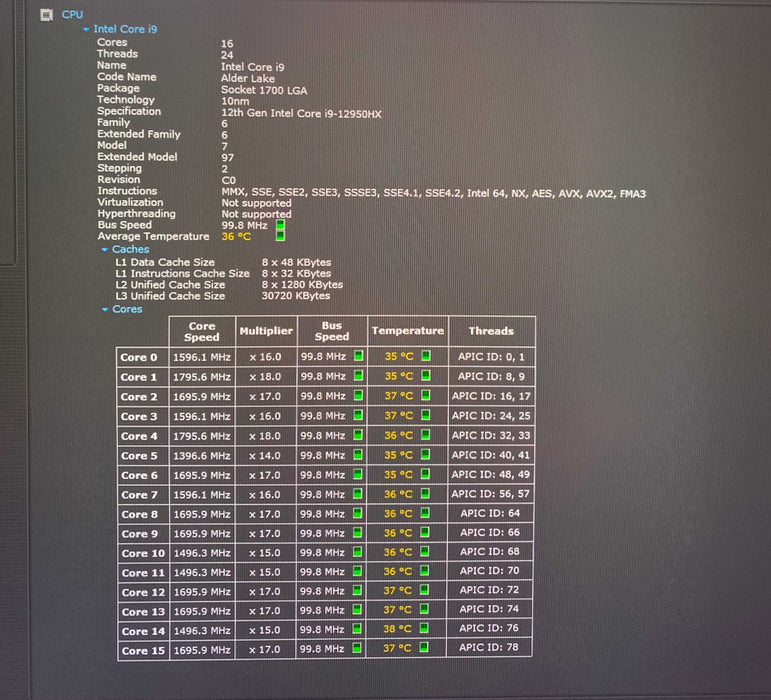Click the Extended Model 97 value
Image resolution: width=771 pixels, height=700 pixels.
point(227,158)
